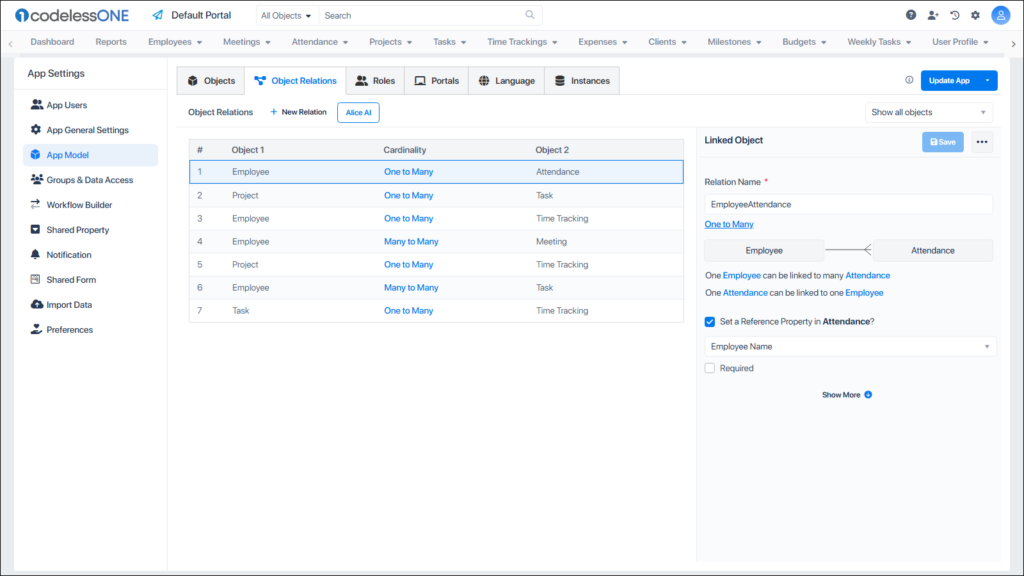Click the info icon beside Update App

tap(909, 80)
